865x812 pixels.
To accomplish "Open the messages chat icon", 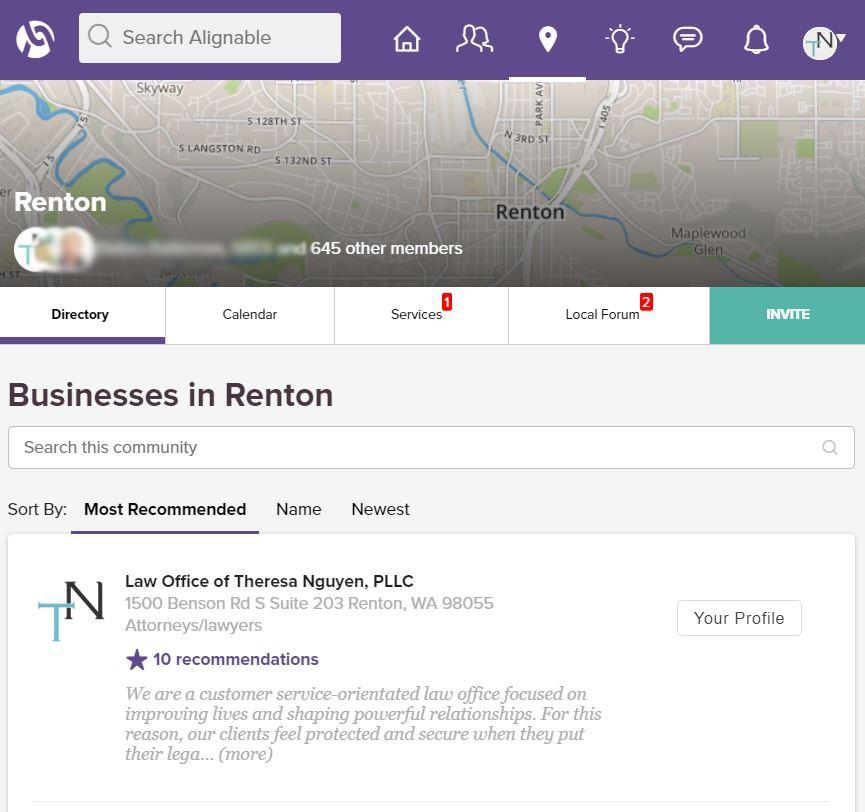I will pyautogui.click(x=687, y=39).
